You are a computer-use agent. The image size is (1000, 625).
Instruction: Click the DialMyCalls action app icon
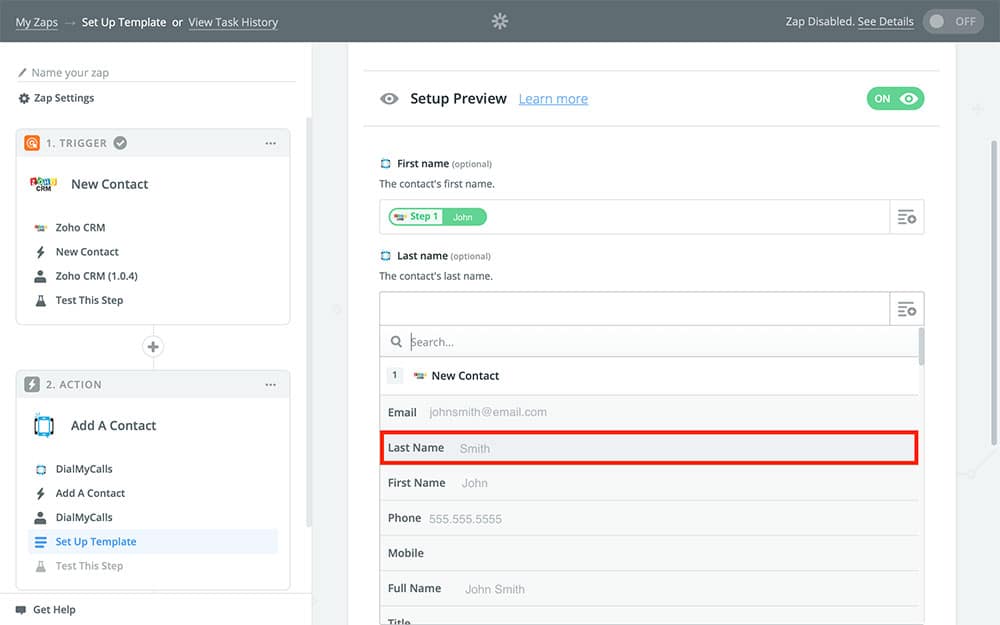(43, 426)
